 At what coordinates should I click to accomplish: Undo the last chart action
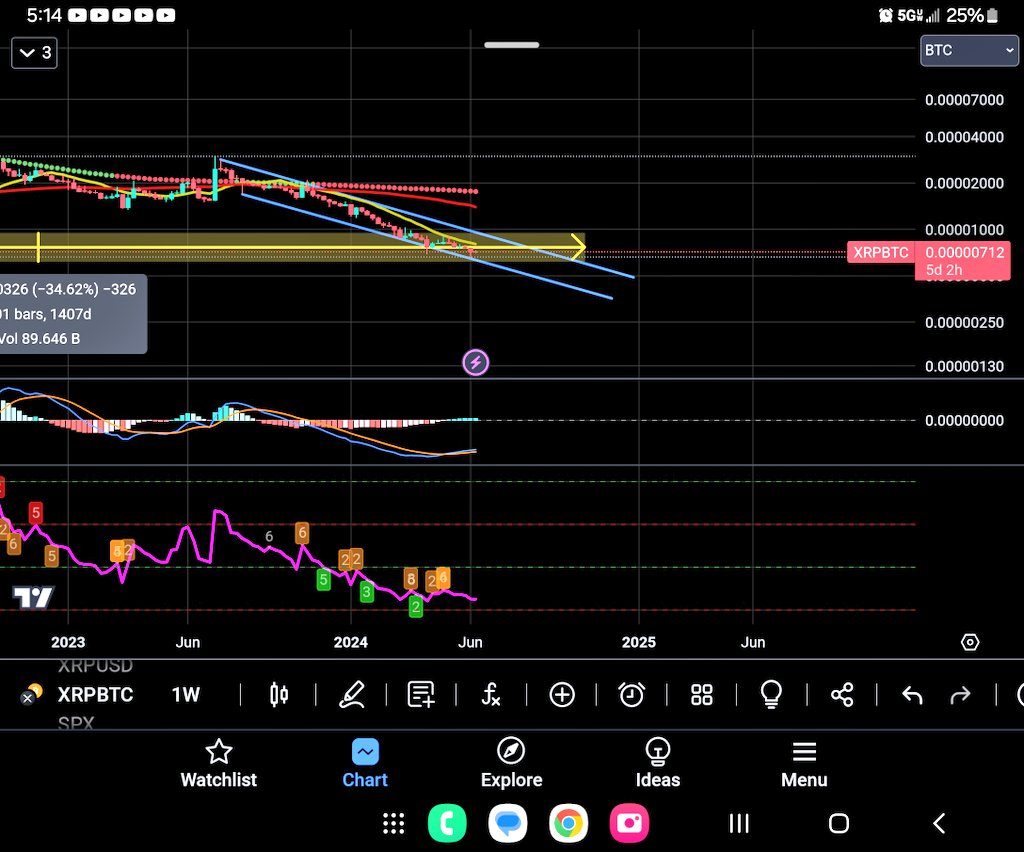(912, 695)
